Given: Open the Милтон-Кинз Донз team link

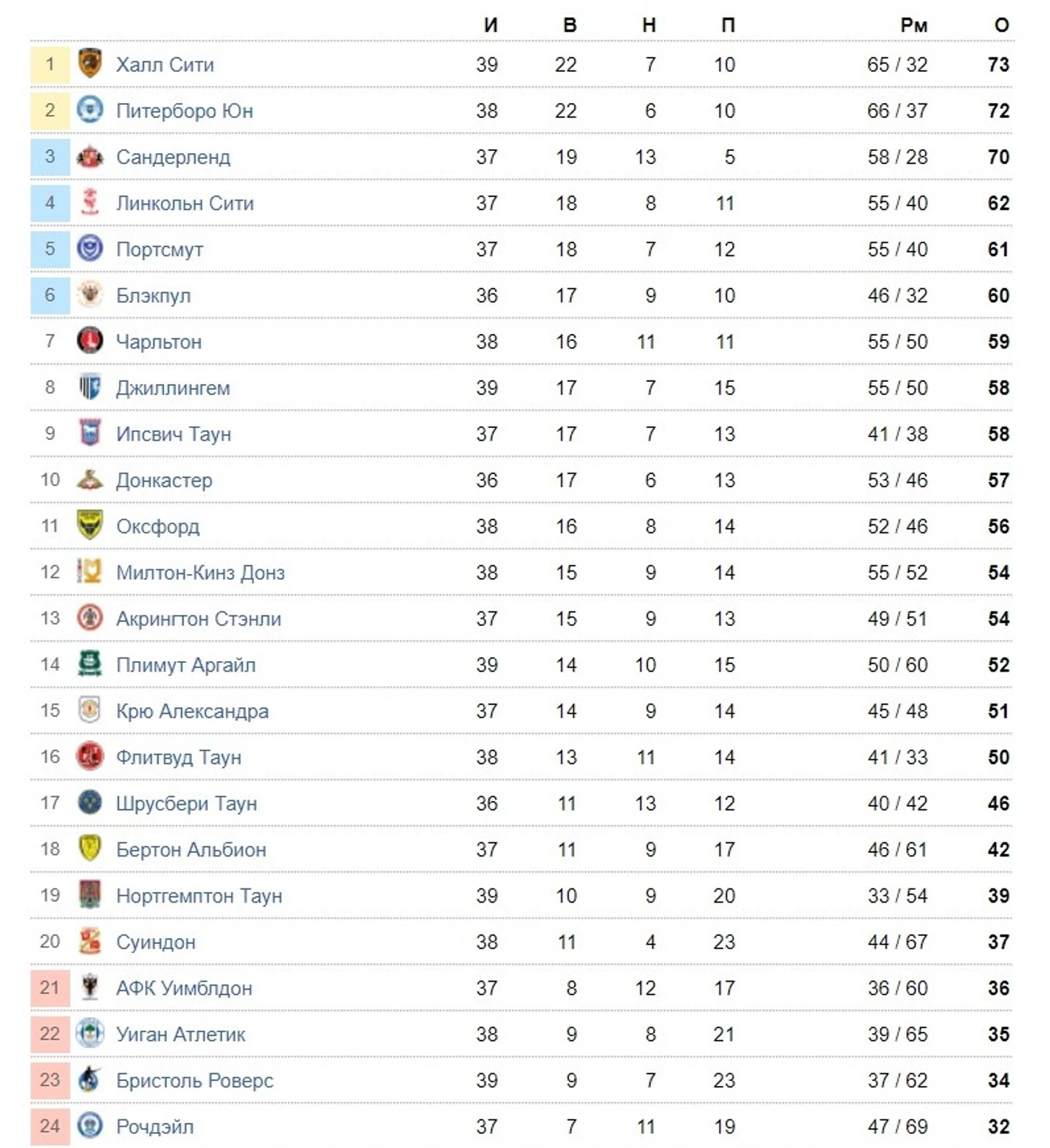Looking at the screenshot, I should tap(200, 573).
